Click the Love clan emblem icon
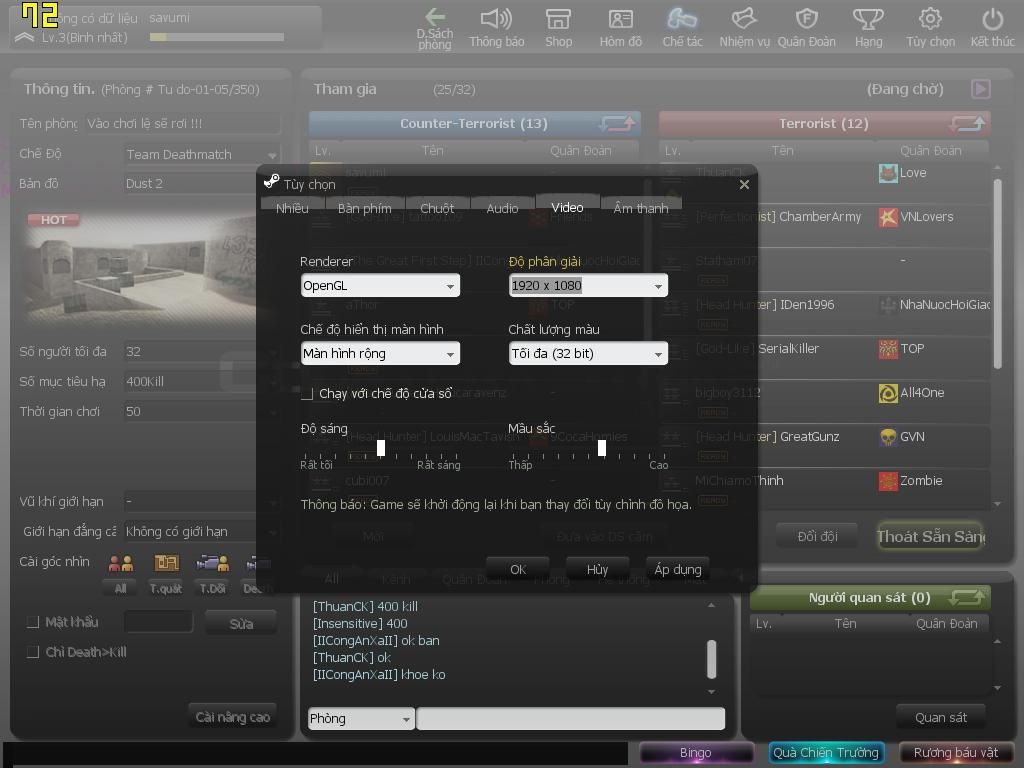This screenshot has width=1024, height=768. [888, 173]
